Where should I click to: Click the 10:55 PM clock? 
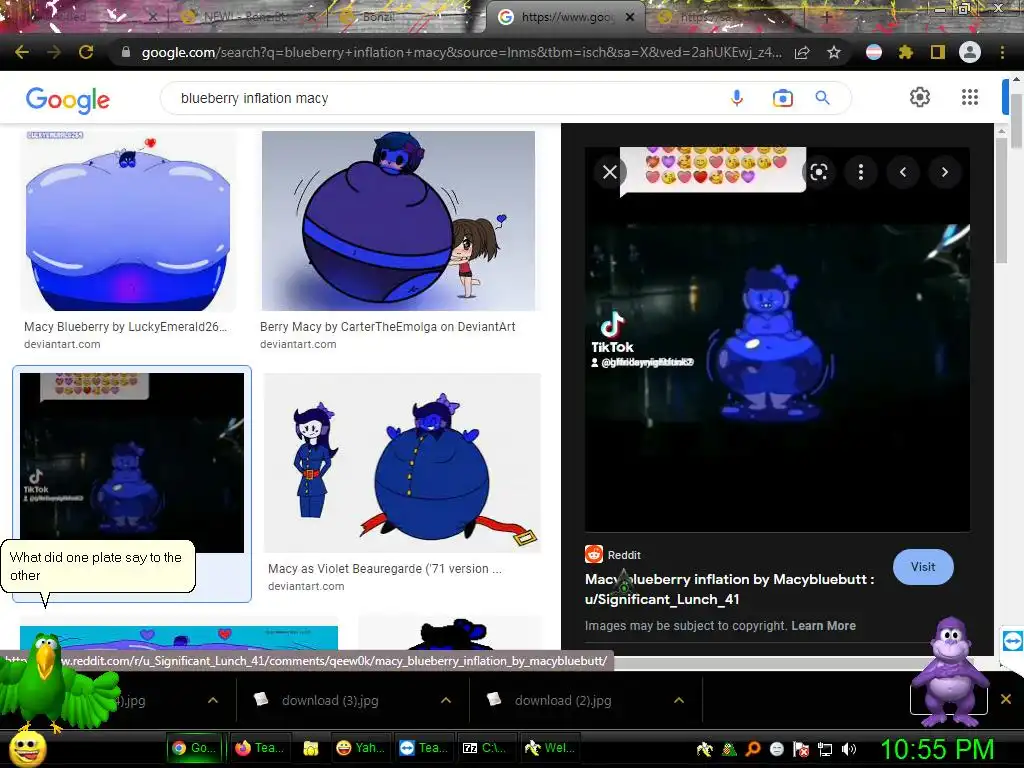point(937,749)
